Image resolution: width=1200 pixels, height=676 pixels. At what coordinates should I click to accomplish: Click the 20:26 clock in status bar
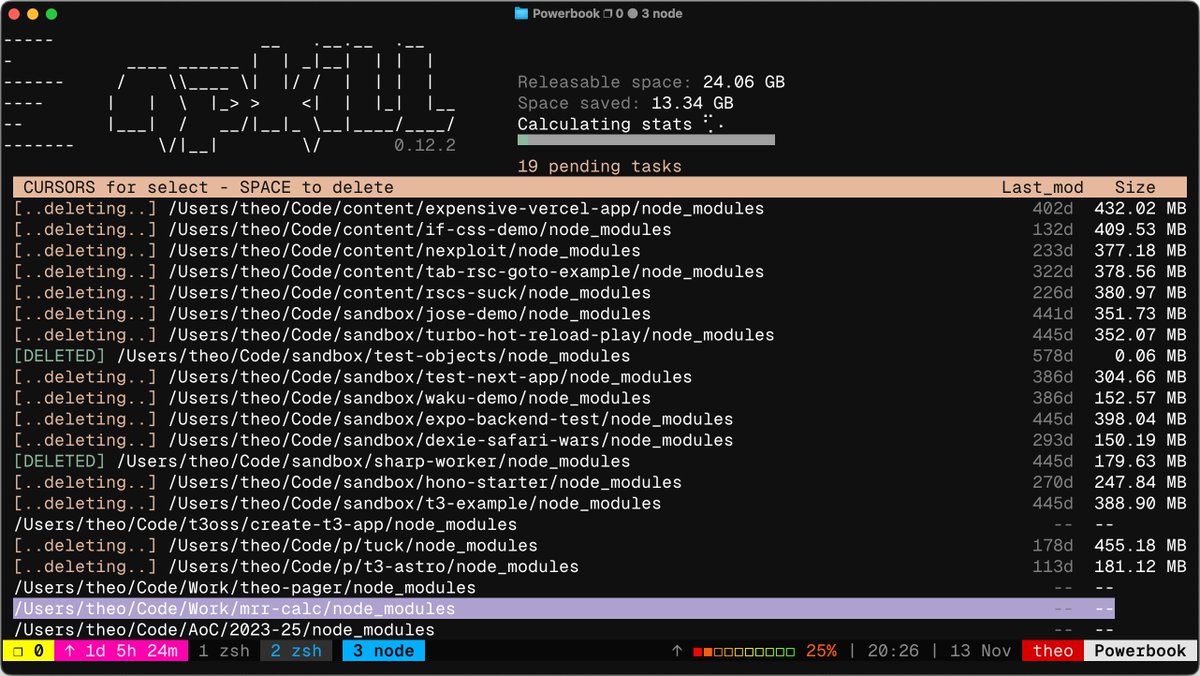[x=894, y=651]
